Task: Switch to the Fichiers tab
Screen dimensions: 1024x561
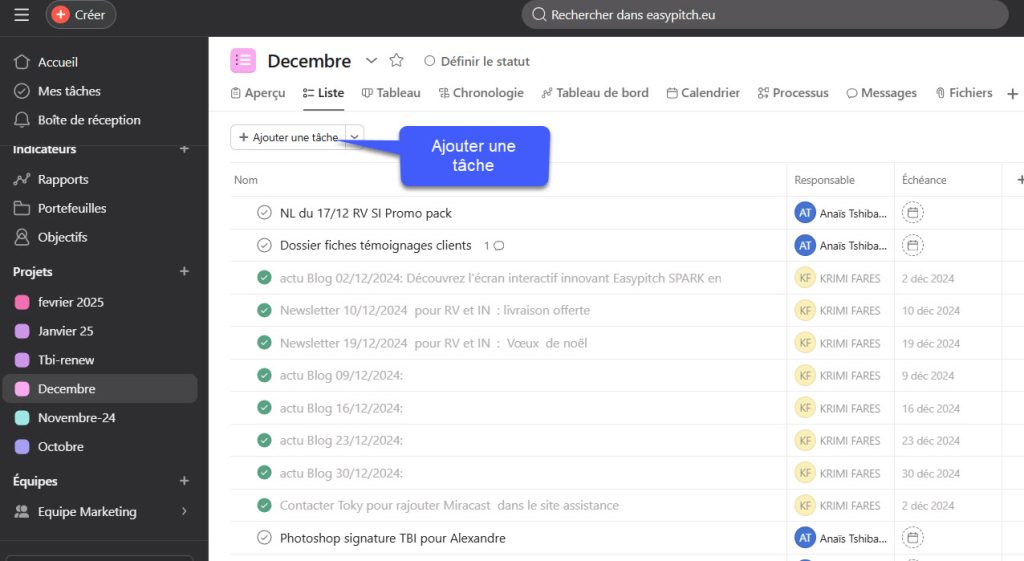Action: click(x=964, y=93)
